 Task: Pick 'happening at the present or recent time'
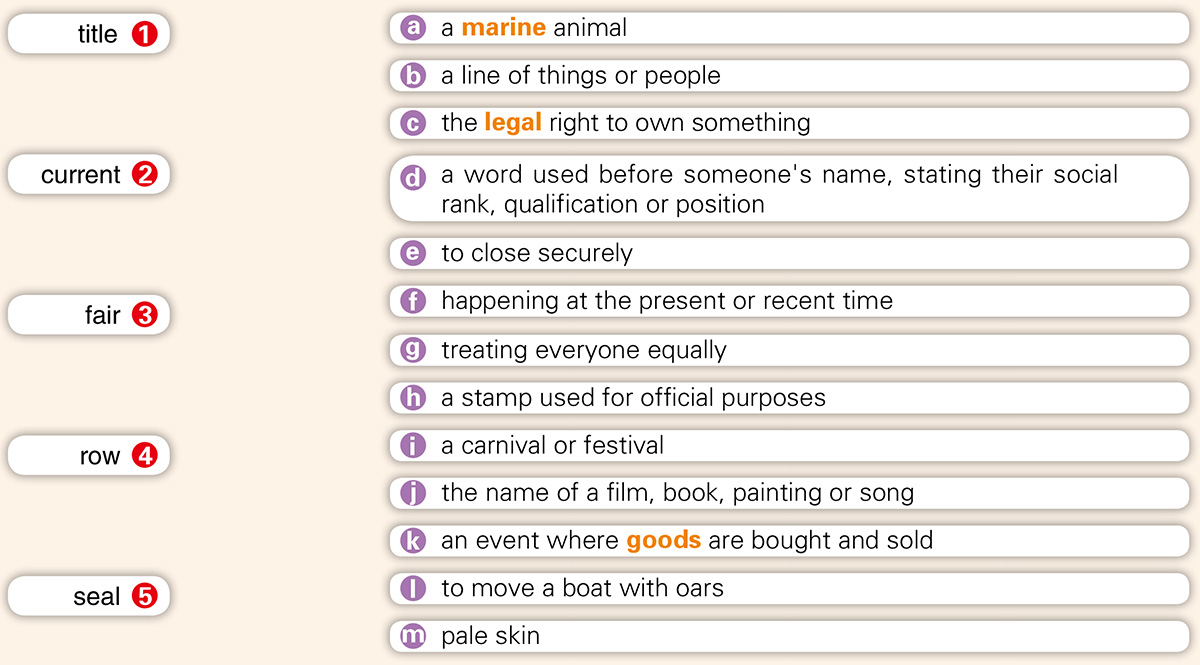(x=666, y=301)
